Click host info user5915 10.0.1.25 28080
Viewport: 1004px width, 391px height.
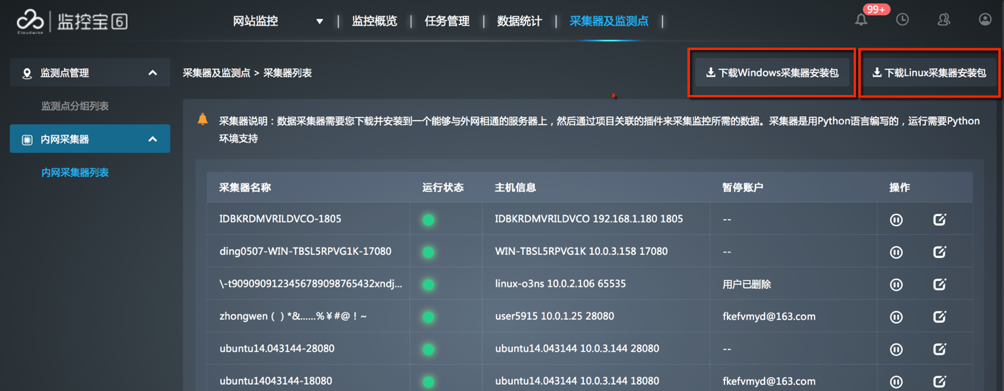(x=556, y=317)
